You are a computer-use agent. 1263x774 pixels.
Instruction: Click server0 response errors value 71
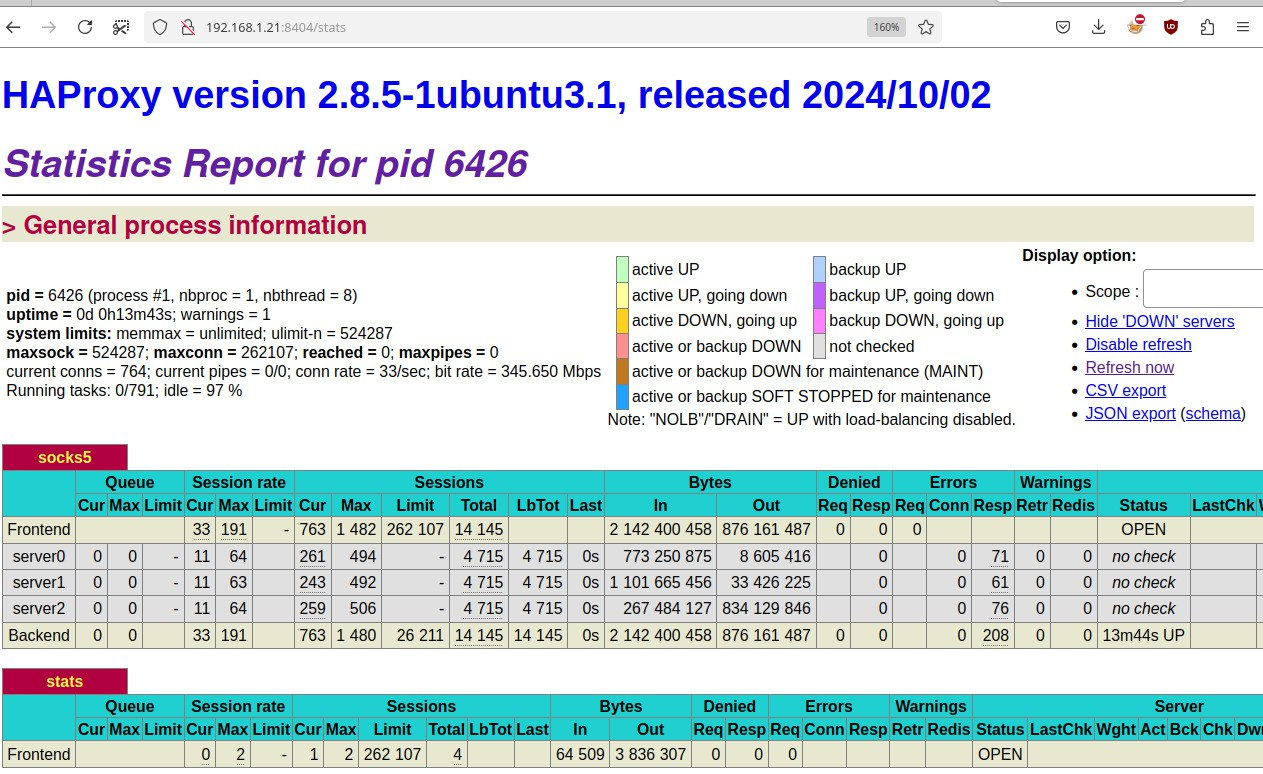click(1000, 556)
